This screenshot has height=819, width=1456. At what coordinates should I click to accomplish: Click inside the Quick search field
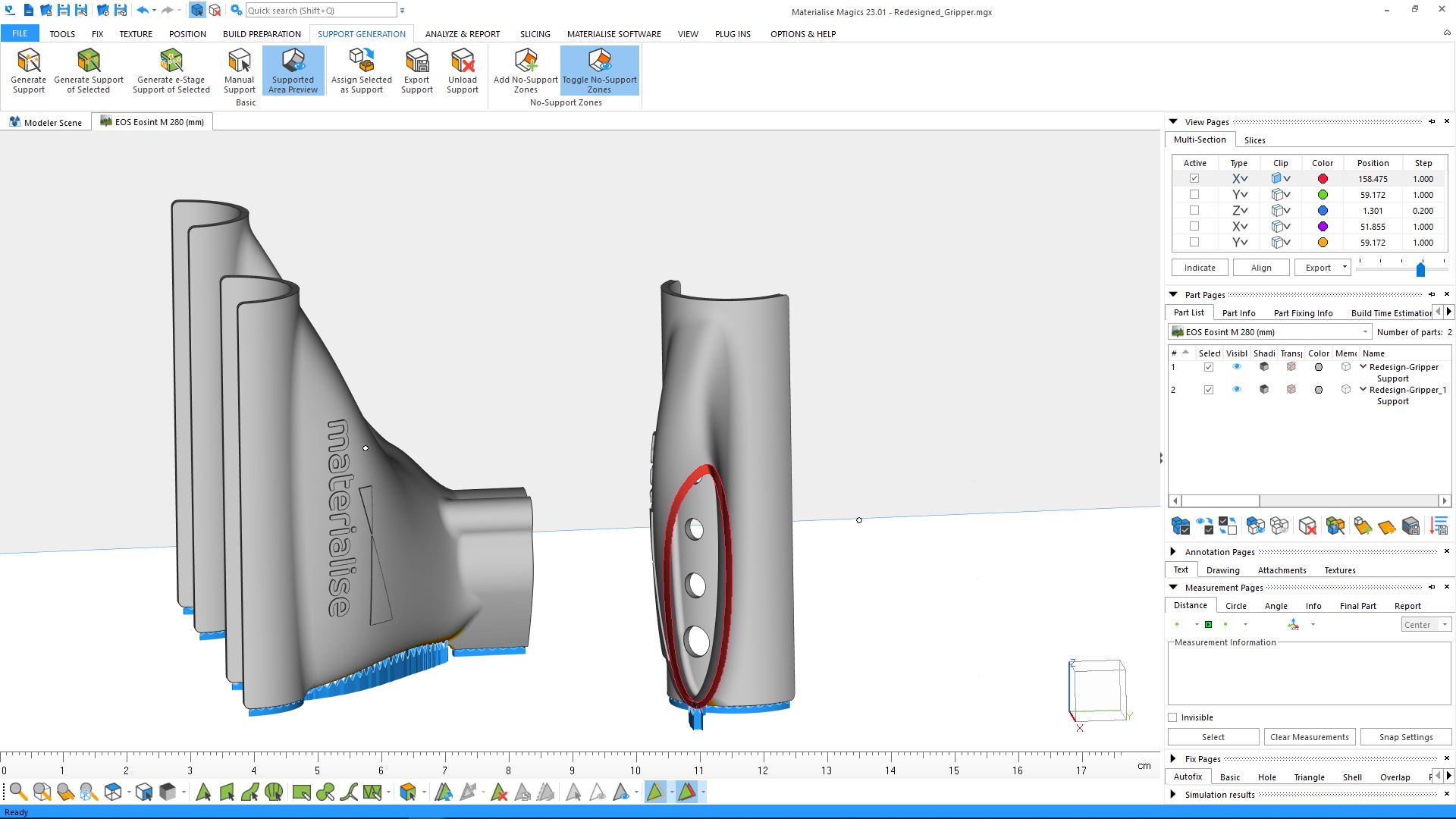(x=318, y=10)
